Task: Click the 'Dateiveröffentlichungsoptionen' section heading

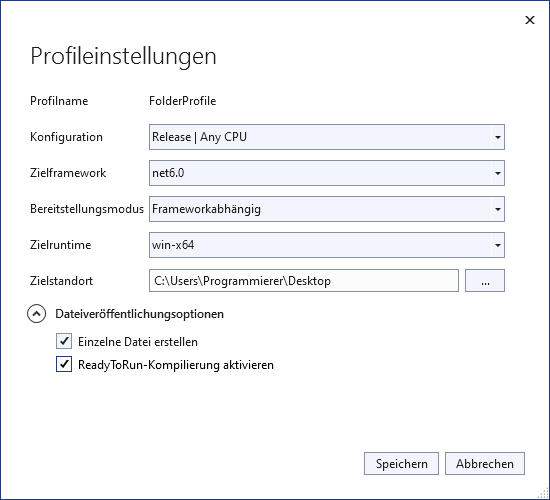Action: [x=140, y=314]
